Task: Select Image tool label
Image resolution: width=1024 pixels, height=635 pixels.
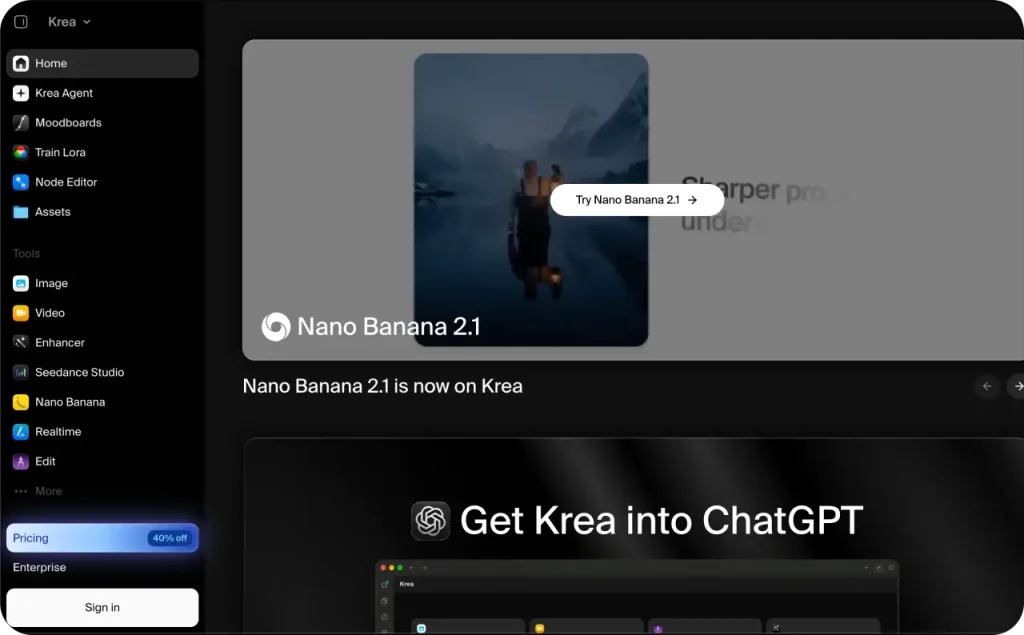Action: pyautogui.click(x=52, y=284)
